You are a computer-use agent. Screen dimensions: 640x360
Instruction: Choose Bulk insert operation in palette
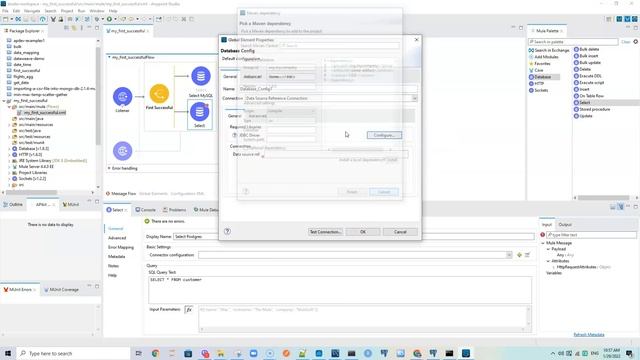tap(586, 56)
